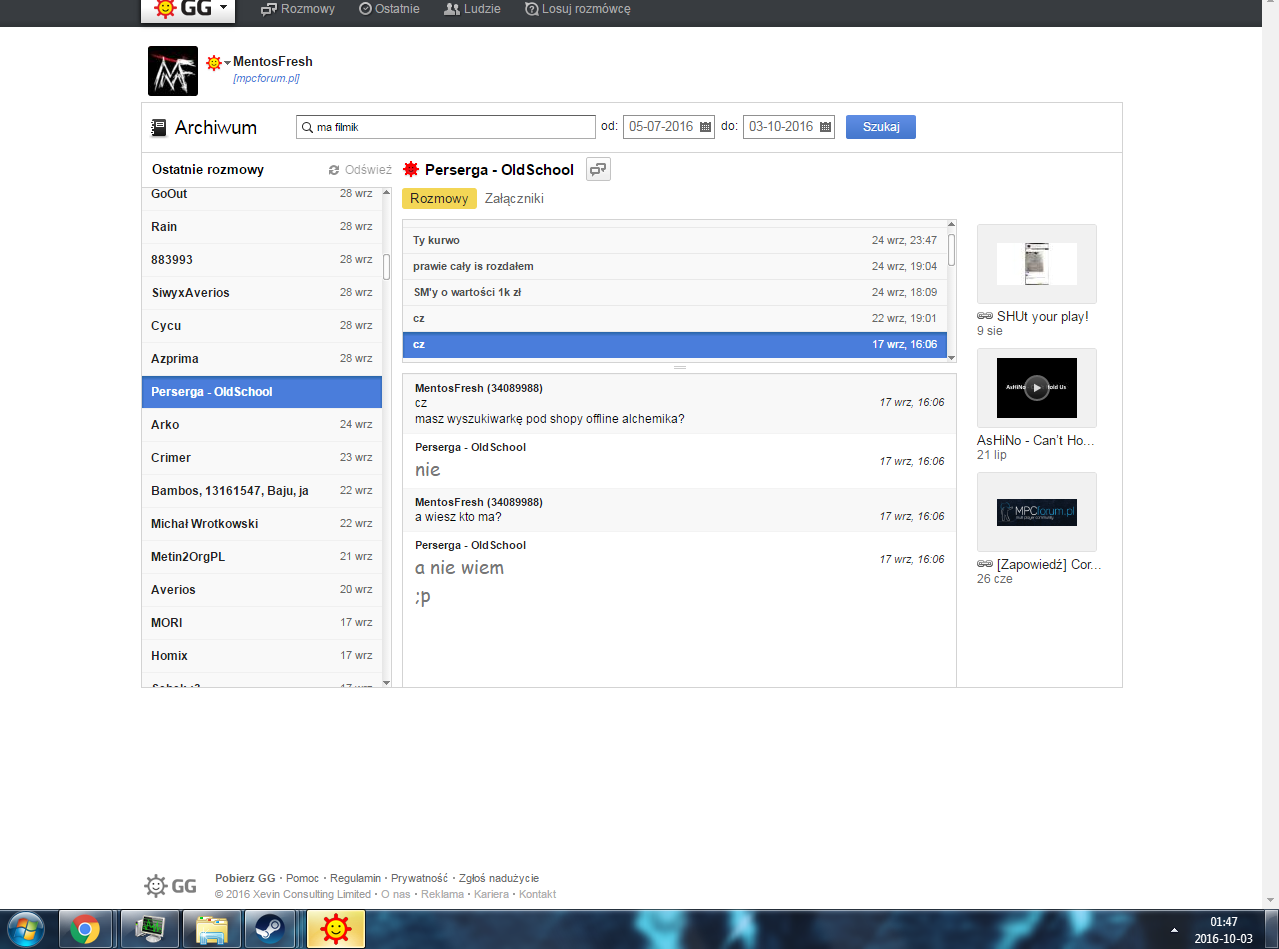Image resolution: width=1279 pixels, height=949 pixels.
Task: Open the MPCforum.pl attachment thumbnail
Action: coord(1037,512)
